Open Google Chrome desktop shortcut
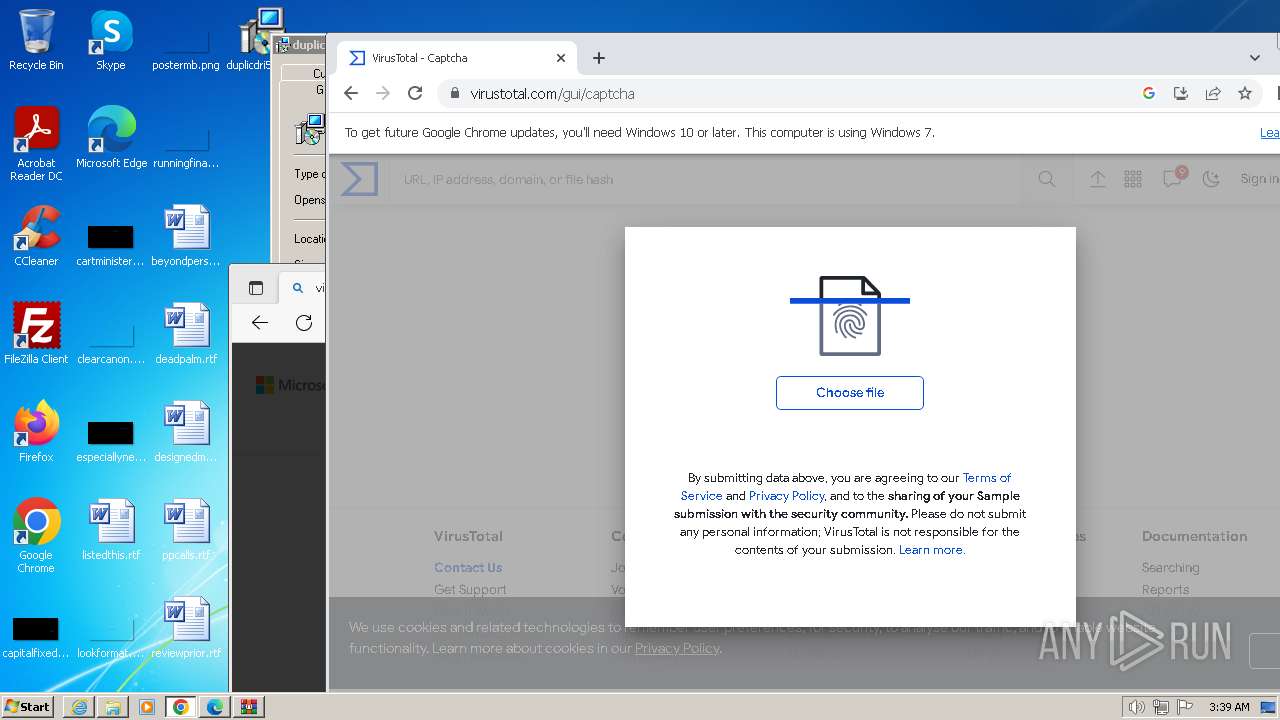 (x=36, y=536)
